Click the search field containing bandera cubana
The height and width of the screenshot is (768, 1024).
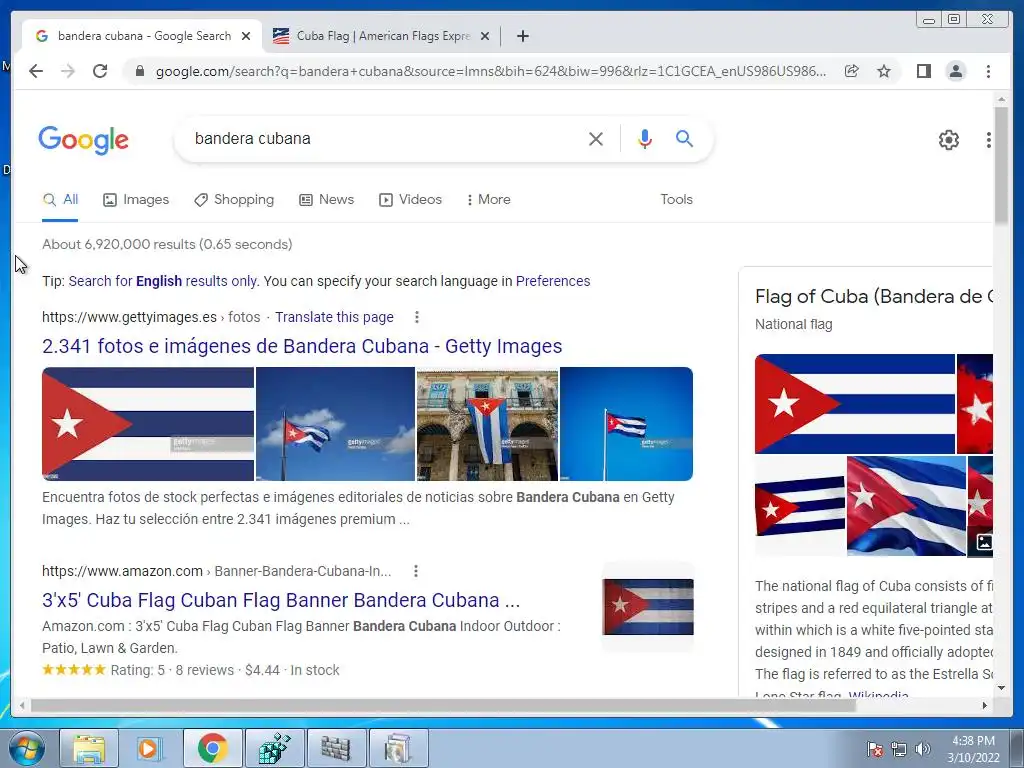point(385,138)
